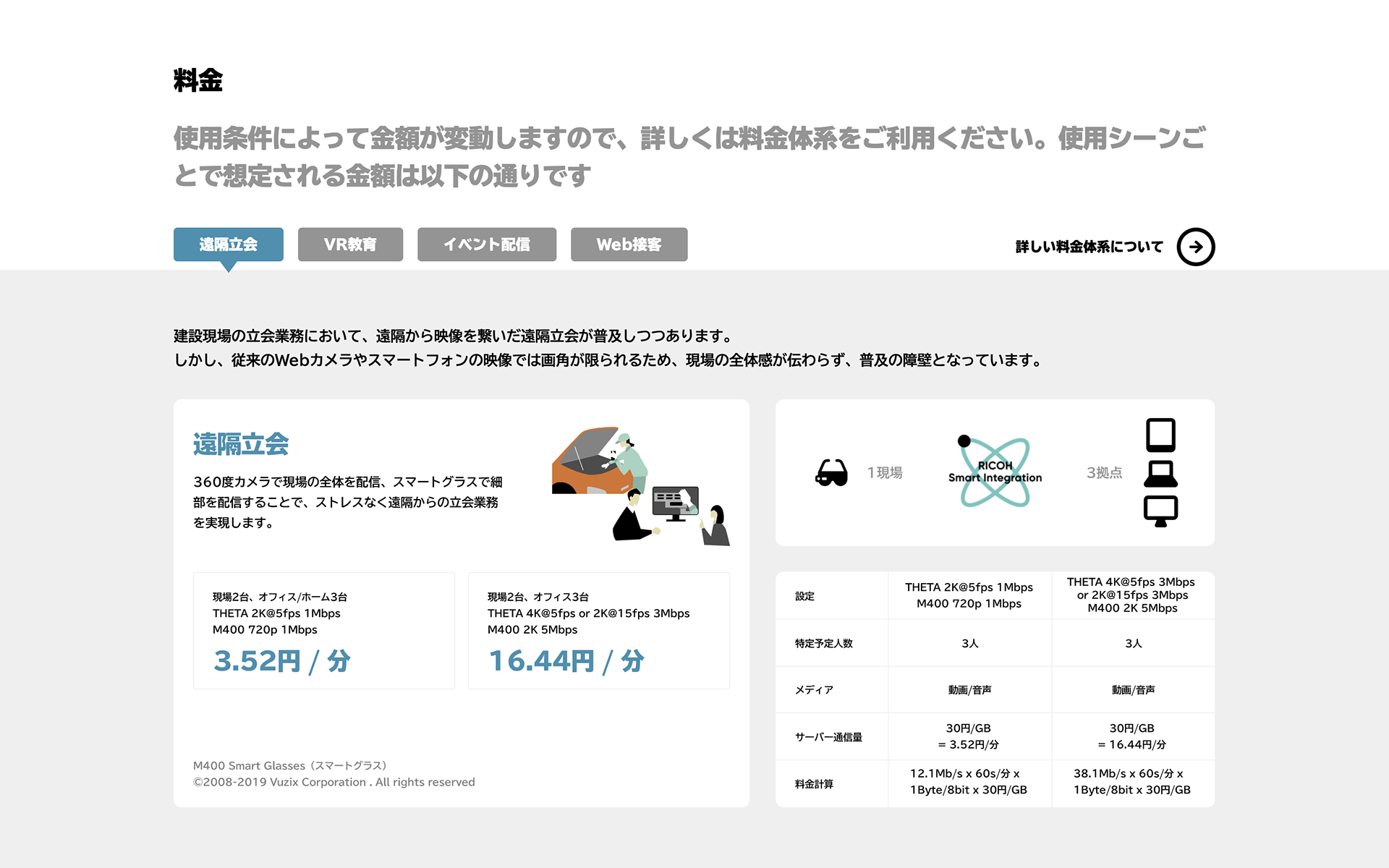The width and height of the screenshot is (1389, 868).
Task: Open the 詳しい料金体系について link
Action: 1089,247
